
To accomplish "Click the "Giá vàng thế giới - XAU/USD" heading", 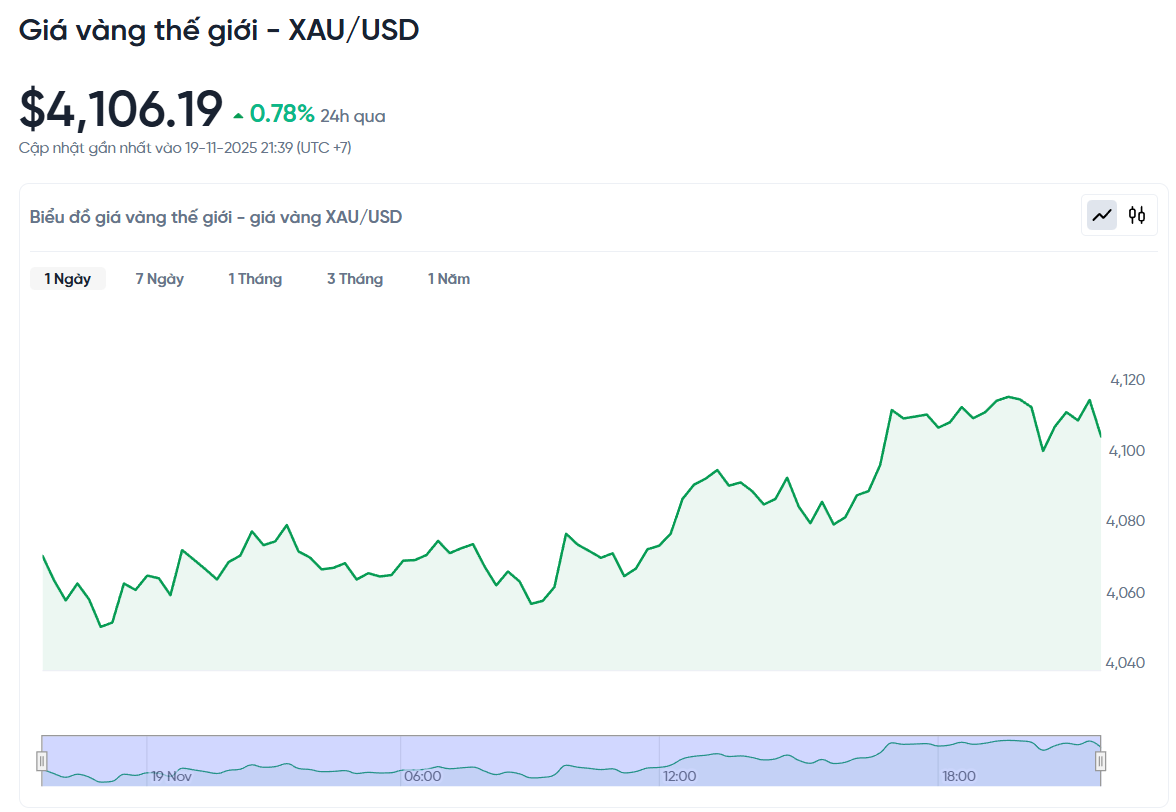I will pos(219,31).
